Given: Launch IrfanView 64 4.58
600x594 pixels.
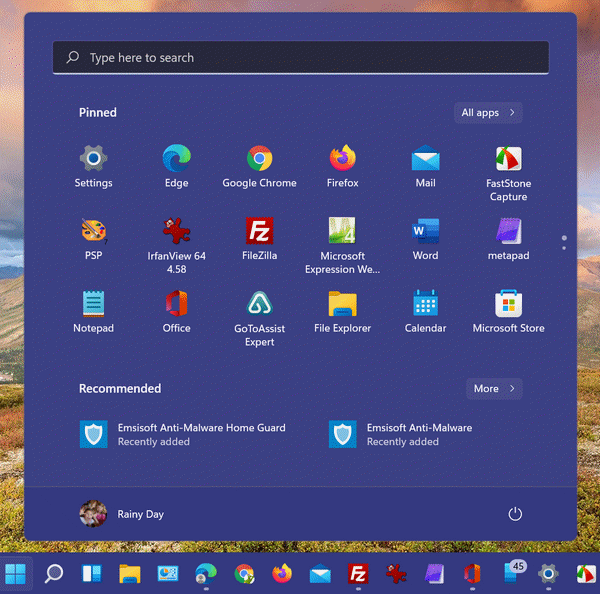Looking at the screenshot, I should 176,246.
